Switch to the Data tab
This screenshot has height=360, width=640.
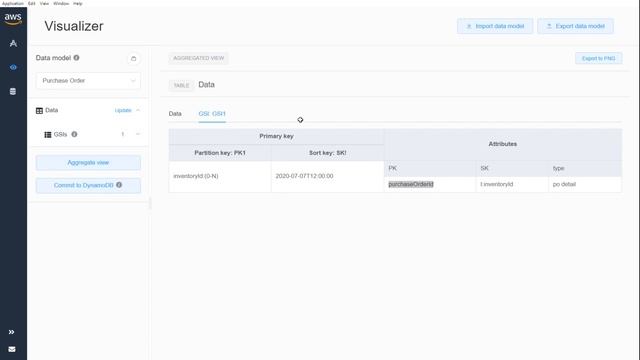click(175, 114)
